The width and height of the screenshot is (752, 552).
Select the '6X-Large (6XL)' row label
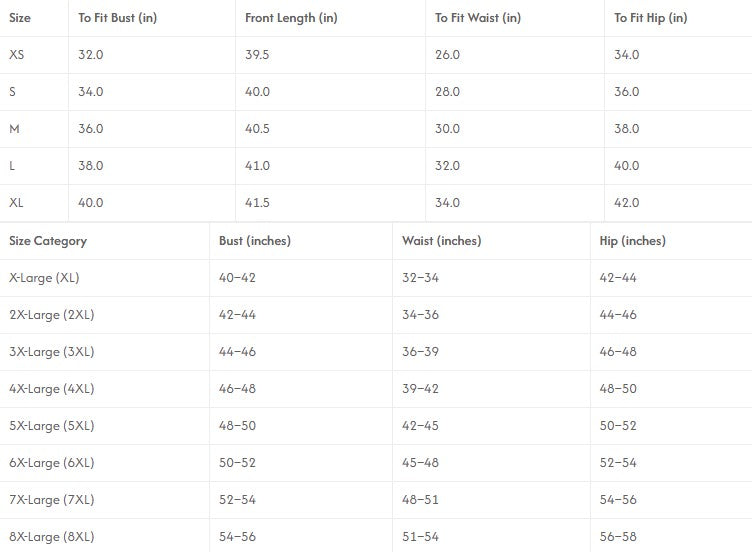click(51, 463)
